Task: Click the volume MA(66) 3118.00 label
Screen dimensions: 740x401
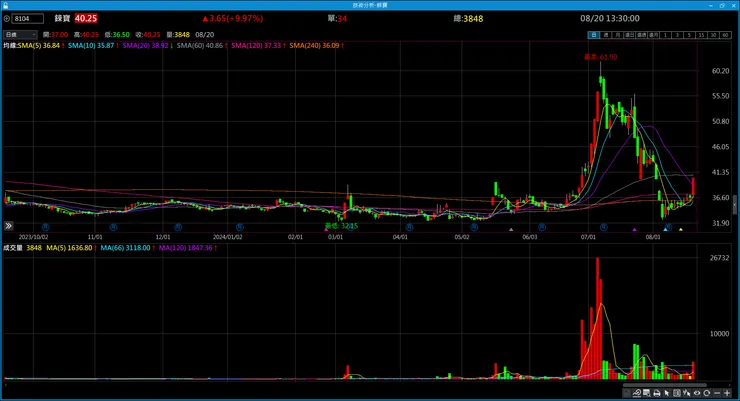Action: click(127, 248)
